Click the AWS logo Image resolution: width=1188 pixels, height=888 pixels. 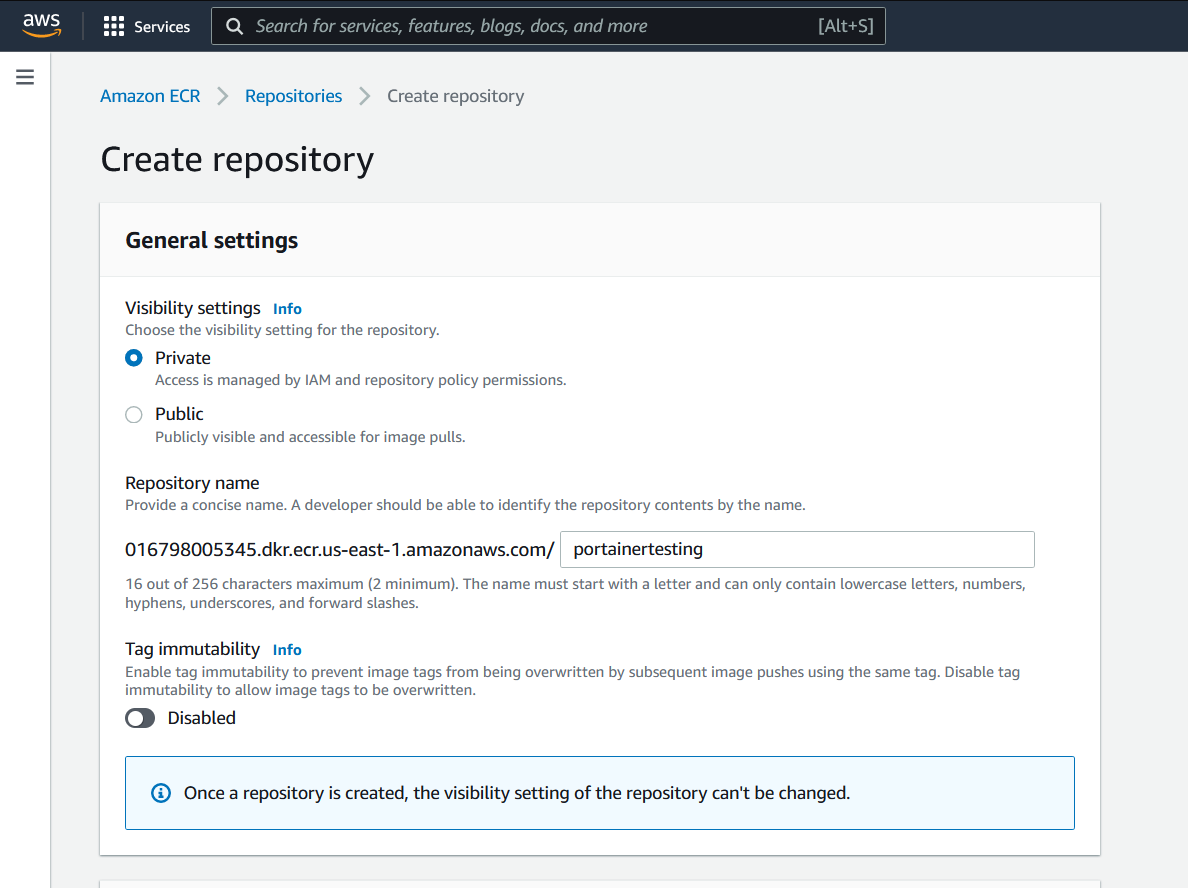coord(42,25)
